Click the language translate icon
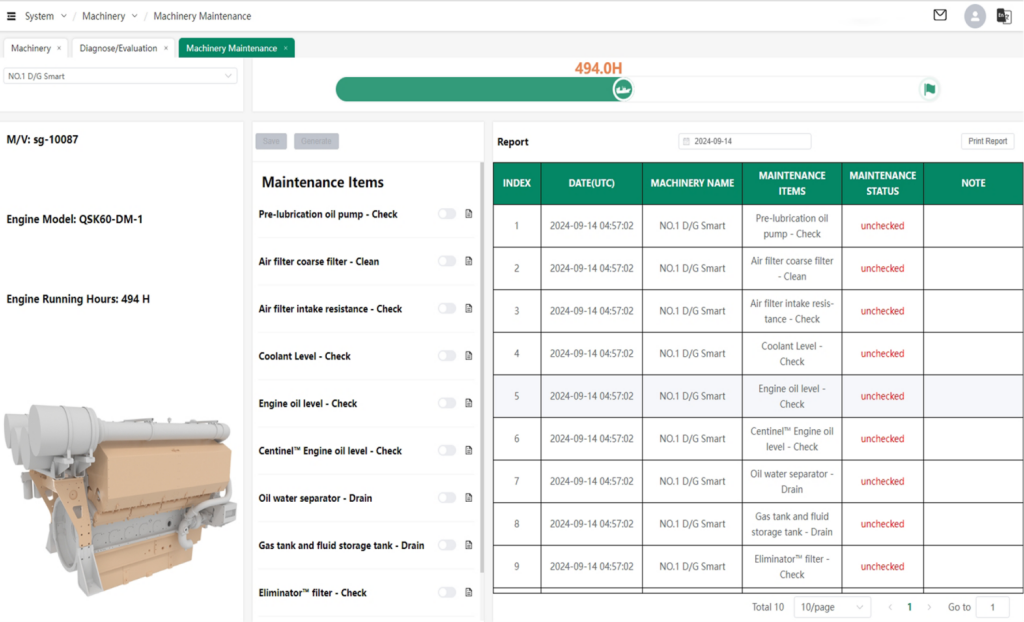The height and width of the screenshot is (622, 1024). 1004,16
